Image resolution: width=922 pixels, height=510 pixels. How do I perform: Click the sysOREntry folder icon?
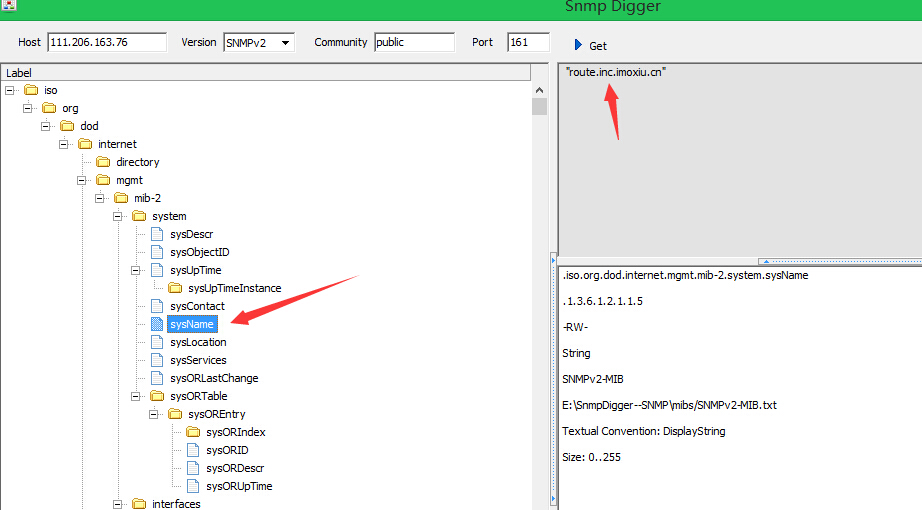tap(175, 414)
